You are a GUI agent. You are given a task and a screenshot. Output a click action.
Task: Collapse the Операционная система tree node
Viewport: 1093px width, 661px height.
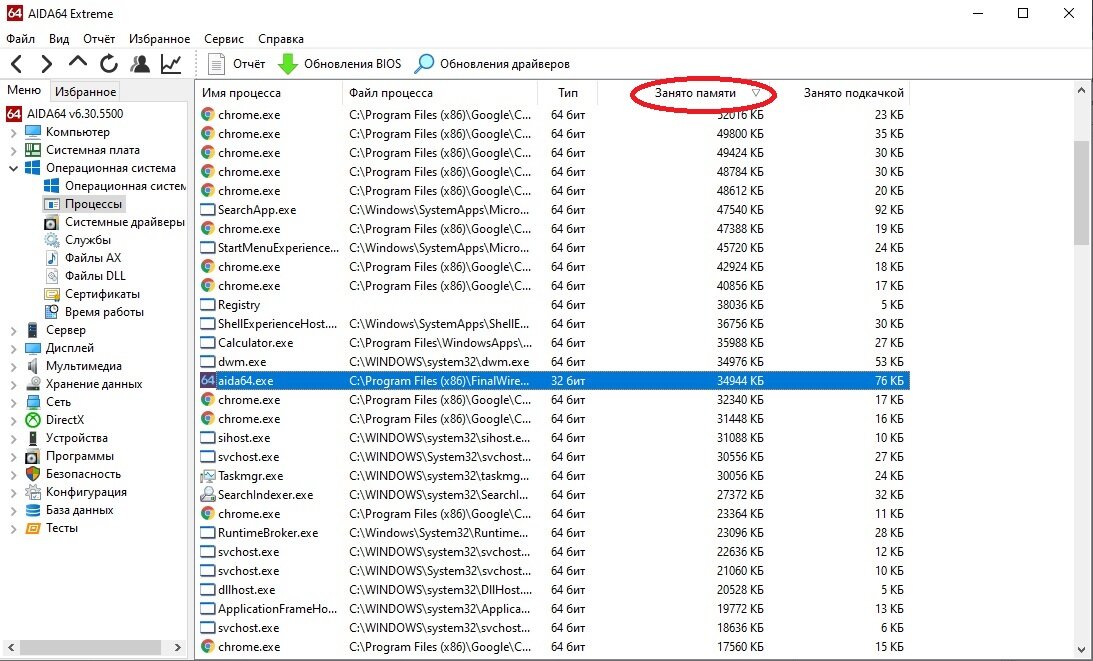click(13, 168)
